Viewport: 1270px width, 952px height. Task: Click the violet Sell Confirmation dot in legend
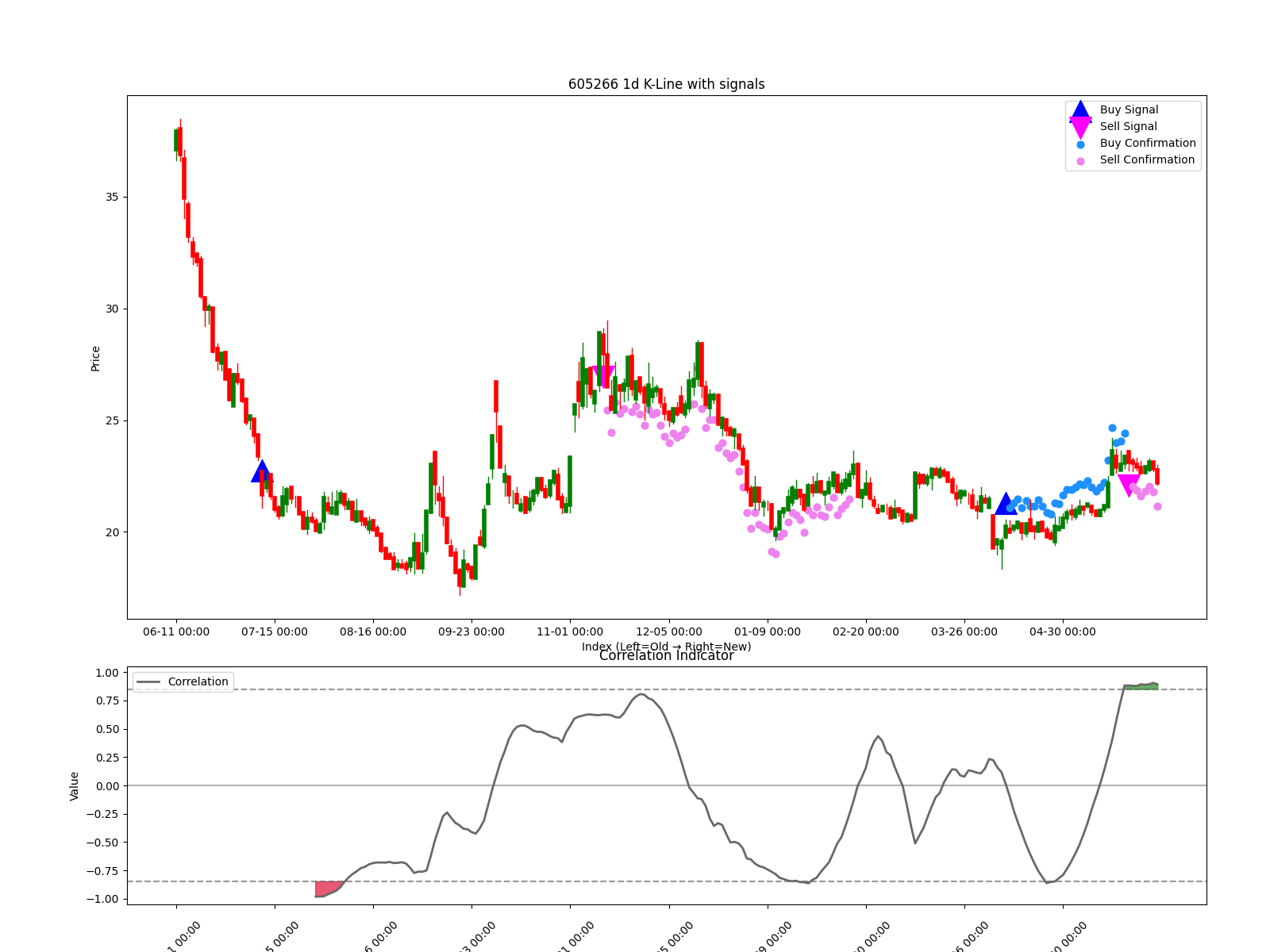point(1080,161)
